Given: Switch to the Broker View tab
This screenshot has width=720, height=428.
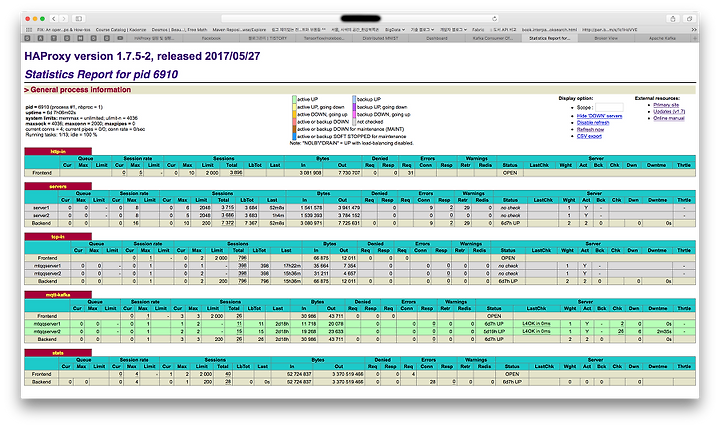Looking at the screenshot, I should [606, 38].
